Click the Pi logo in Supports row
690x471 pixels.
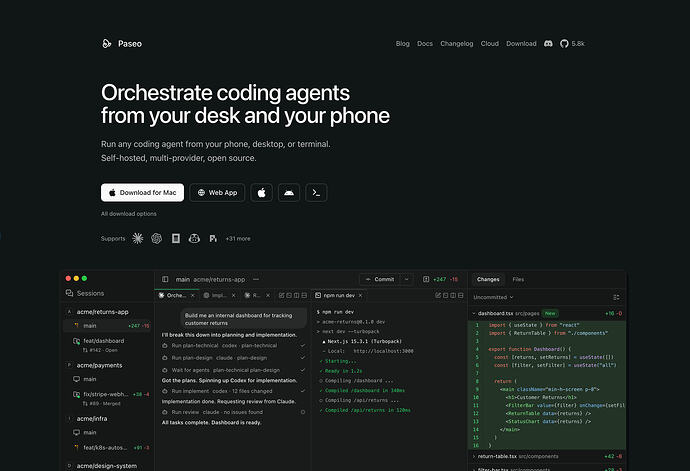pyautogui.click(x=213, y=239)
